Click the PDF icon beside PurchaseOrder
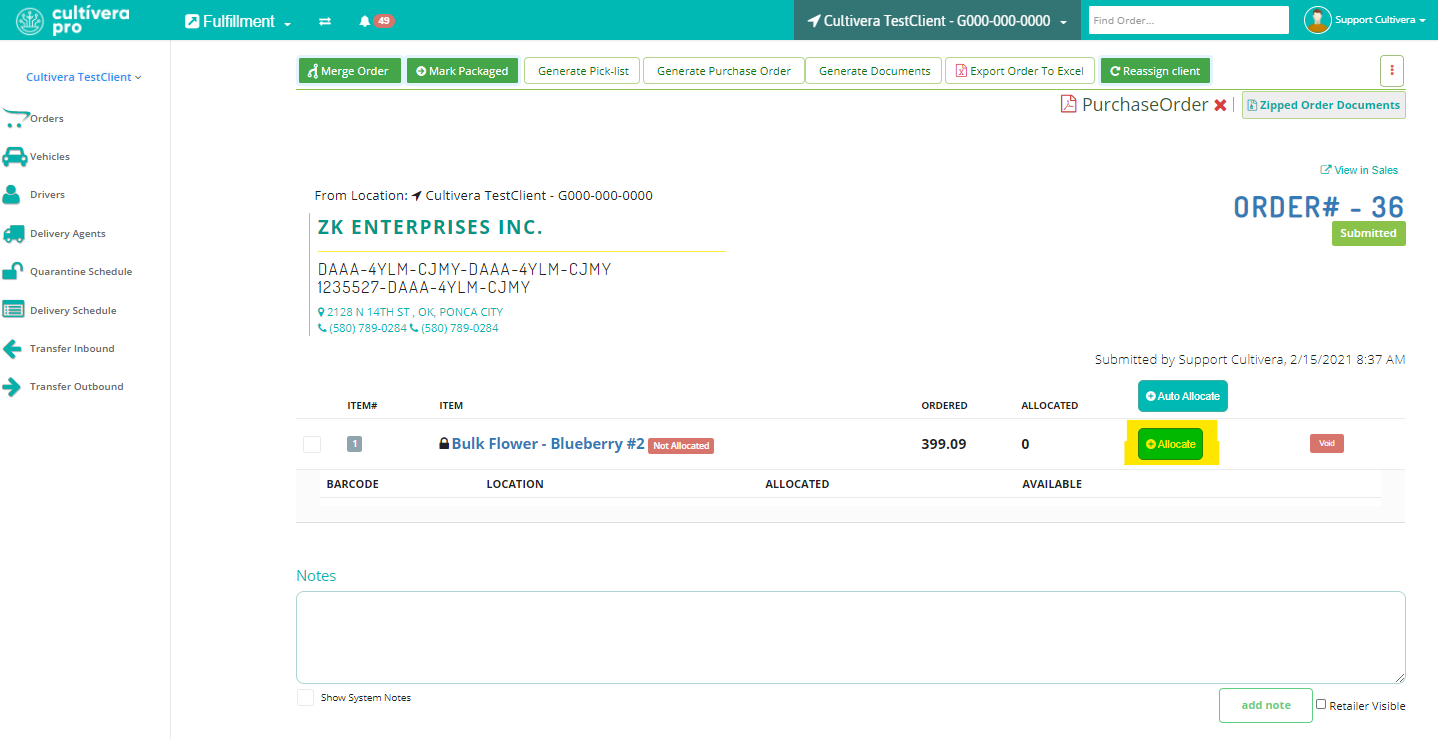This screenshot has height=739, width=1438. coord(1068,104)
